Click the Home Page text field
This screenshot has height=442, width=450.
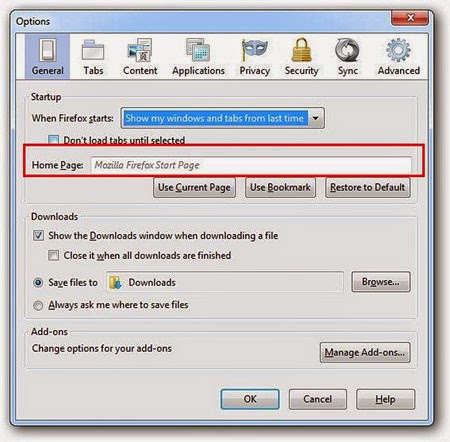tap(251, 165)
